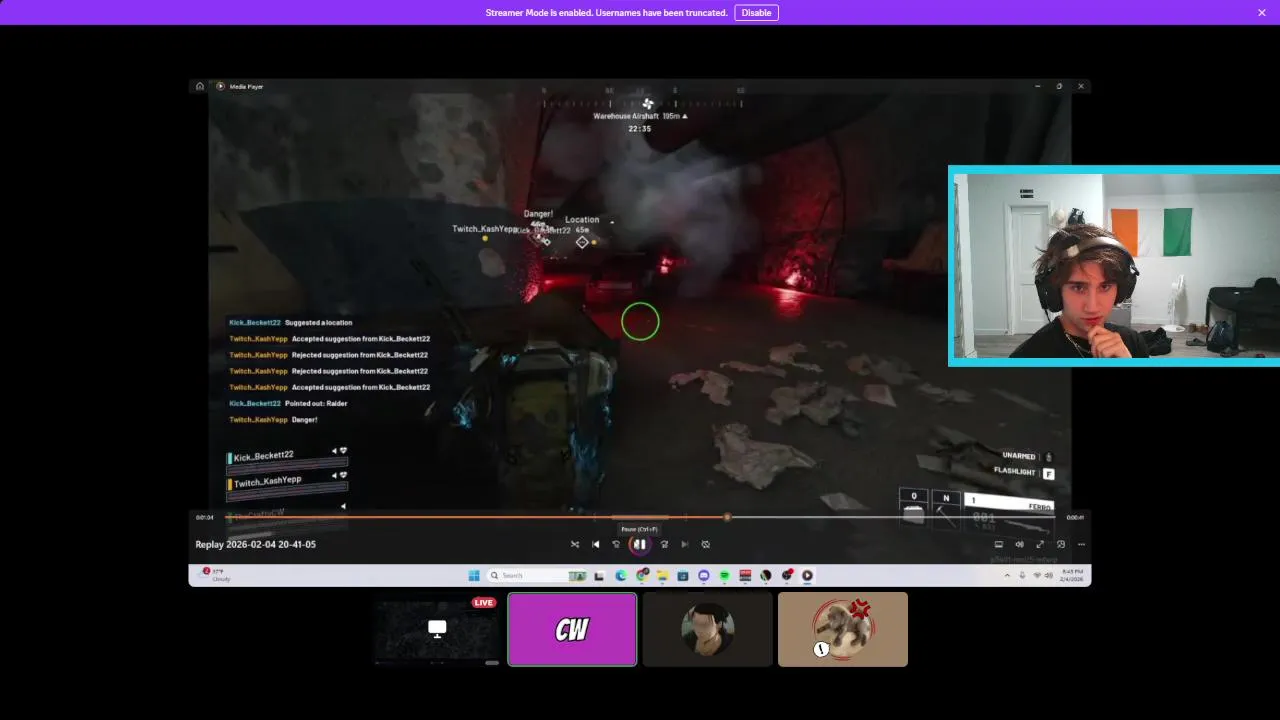1280x720 pixels.
Task: Select the LIVE screen share thumbnail
Action: pyautogui.click(x=437, y=629)
